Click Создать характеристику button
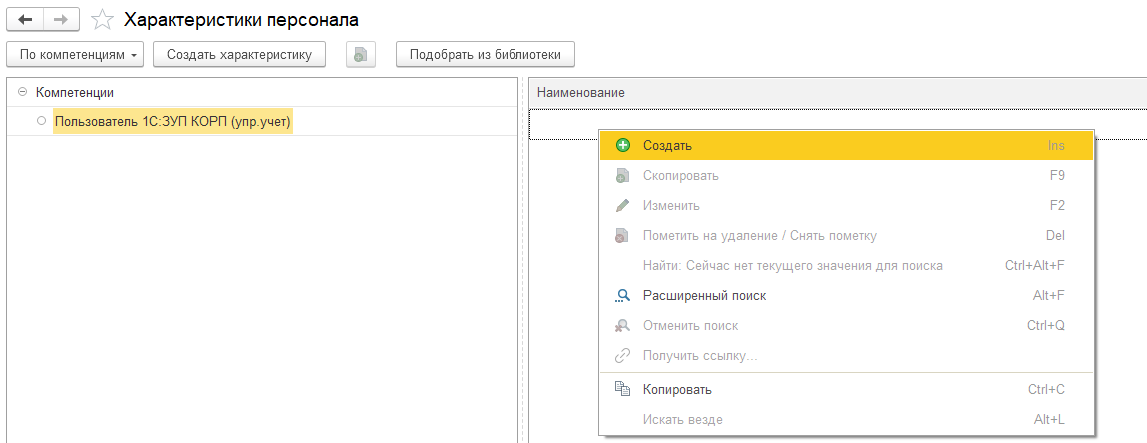This screenshot has width=1147, height=443. point(239,55)
